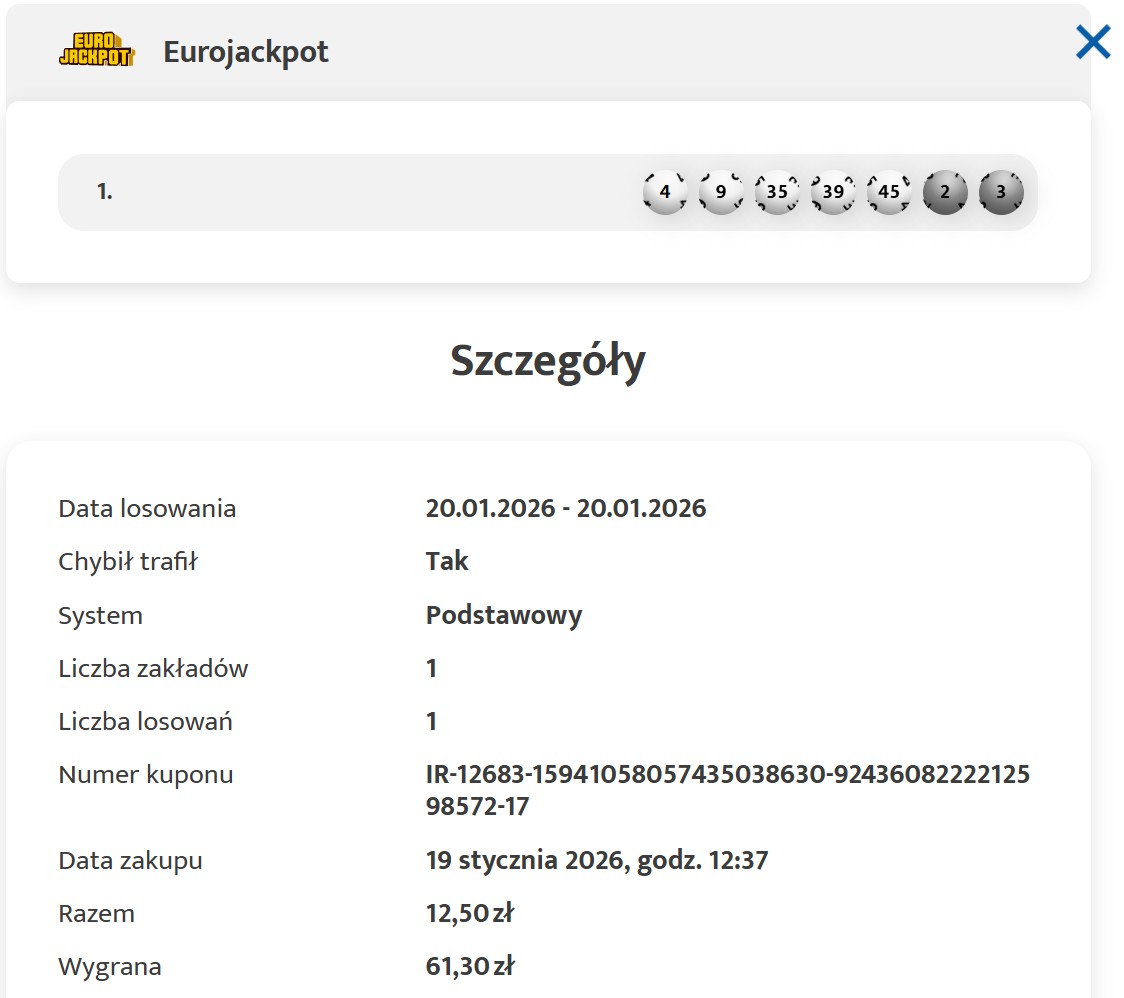Click the Razem total 12,50 zł
The height and width of the screenshot is (998, 1124).
(469, 913)
